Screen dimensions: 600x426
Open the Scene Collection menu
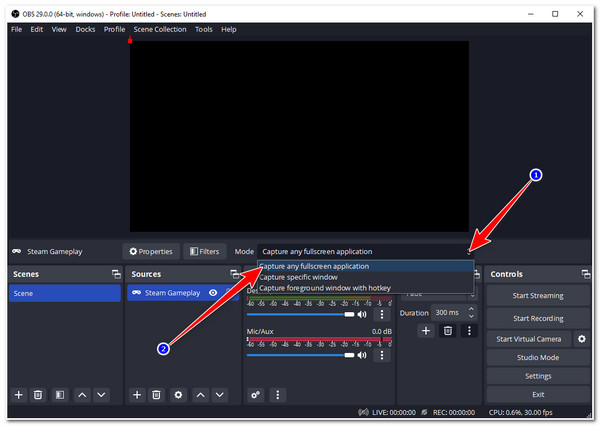tap(160, 29)
